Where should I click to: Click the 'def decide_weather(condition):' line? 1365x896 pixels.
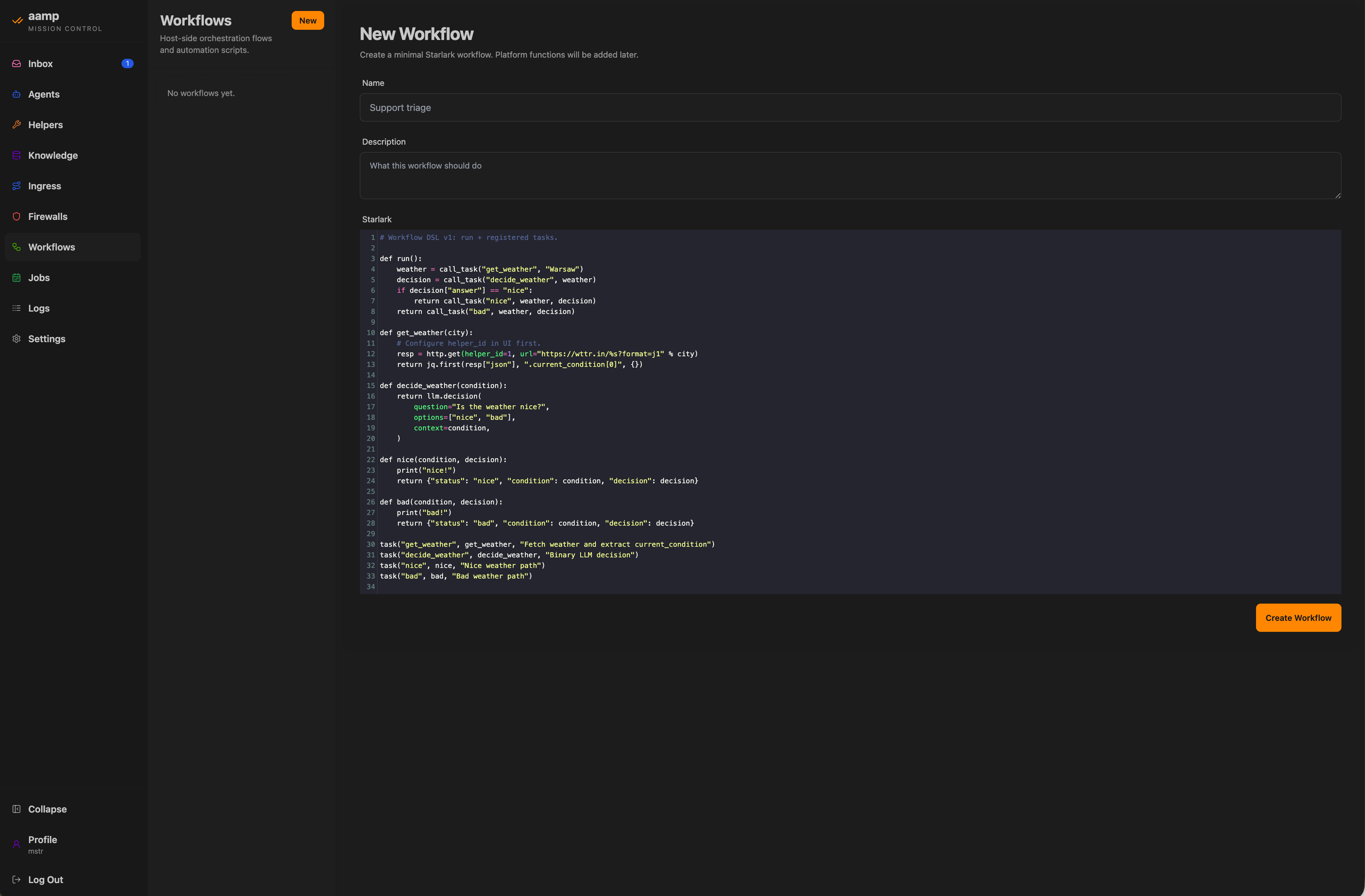[443, 385]
